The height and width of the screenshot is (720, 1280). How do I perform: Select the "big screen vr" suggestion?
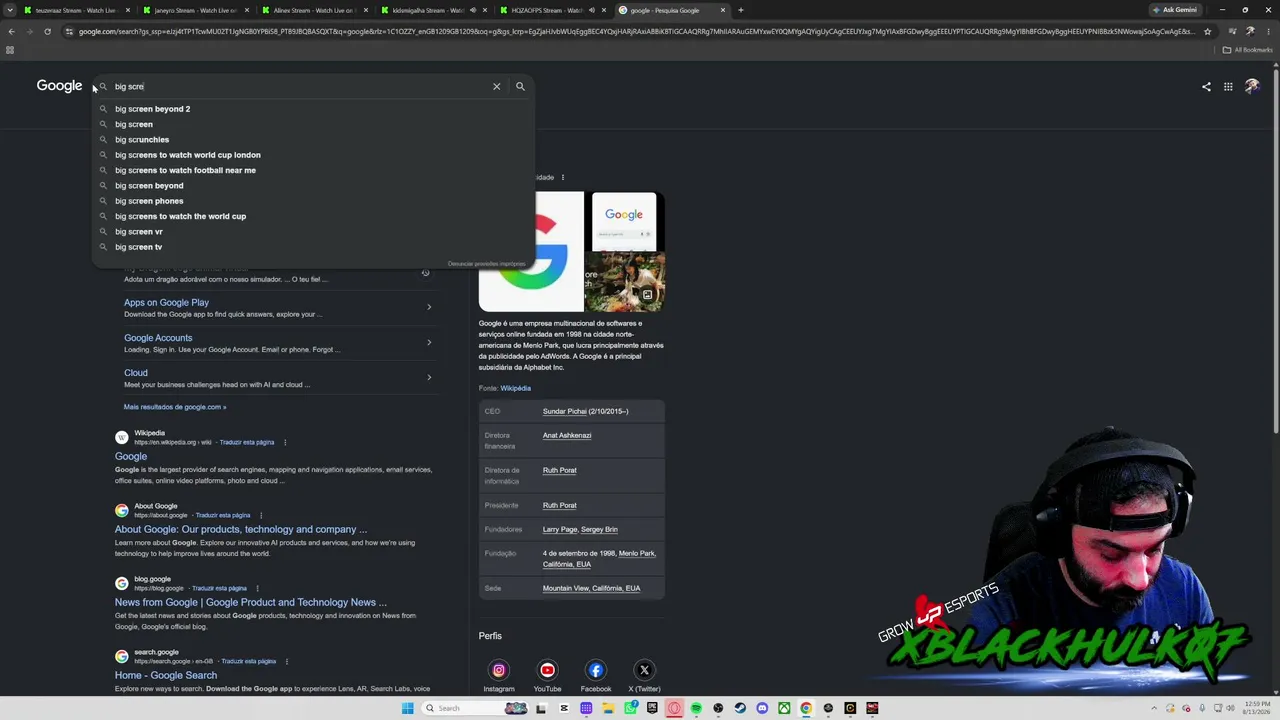point(139,231)
